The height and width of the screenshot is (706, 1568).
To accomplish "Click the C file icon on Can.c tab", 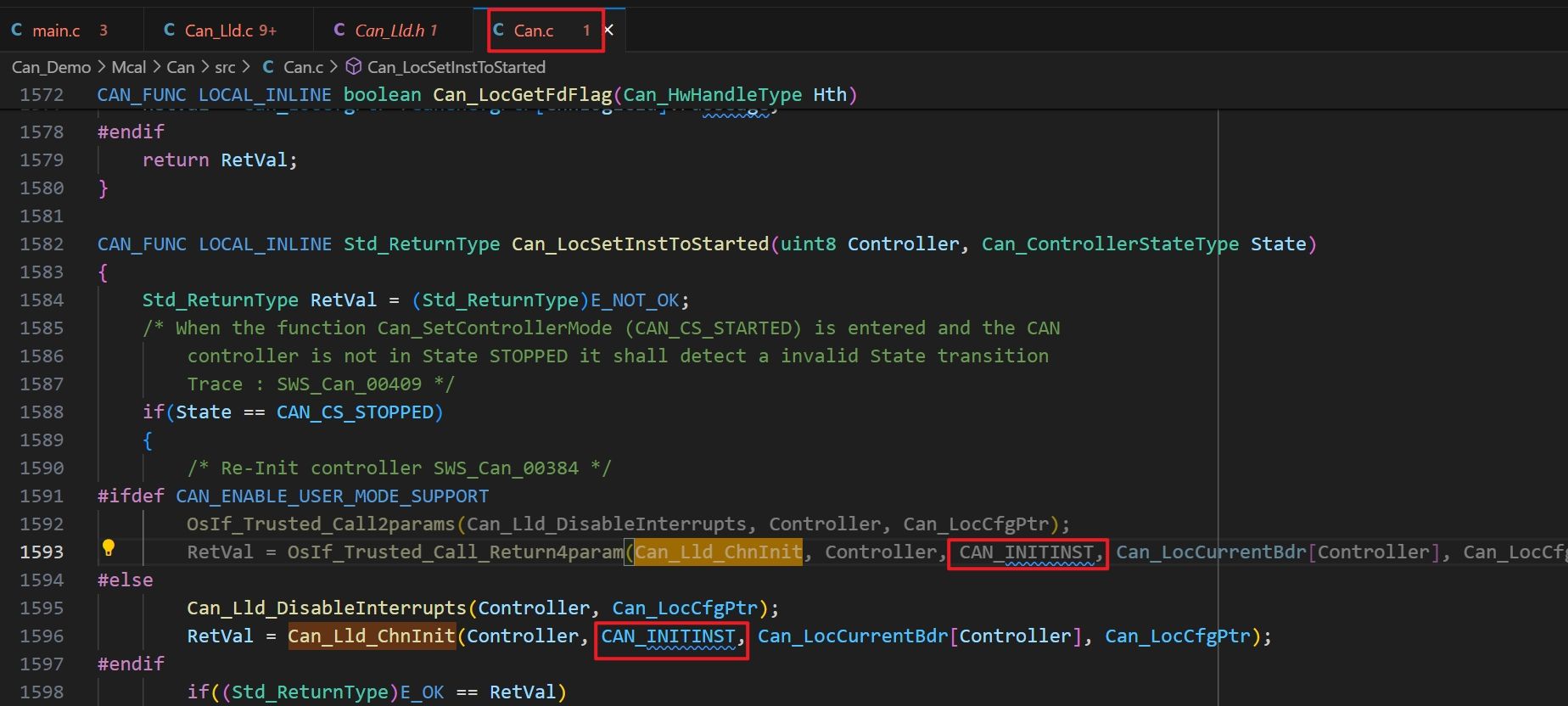I will pos(498,31).
